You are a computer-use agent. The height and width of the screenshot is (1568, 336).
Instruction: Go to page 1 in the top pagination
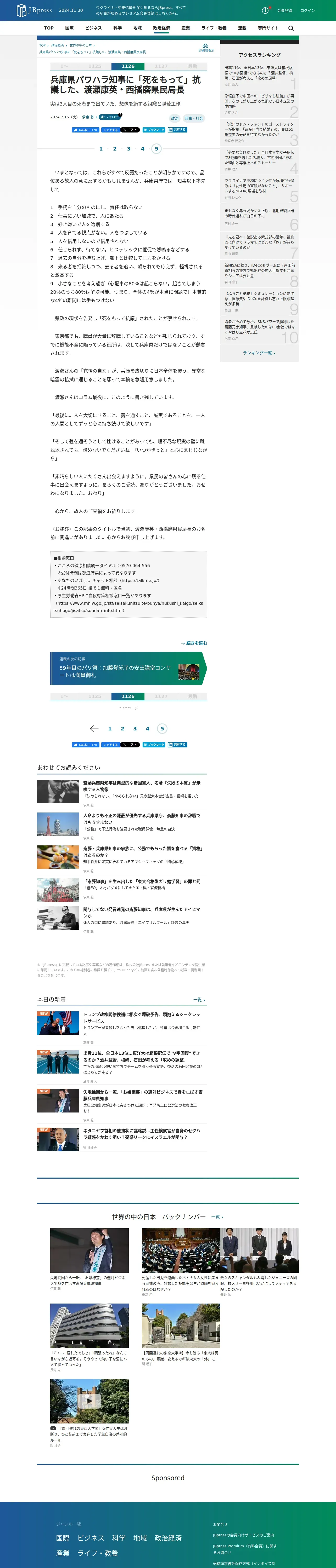coord(101,148)
